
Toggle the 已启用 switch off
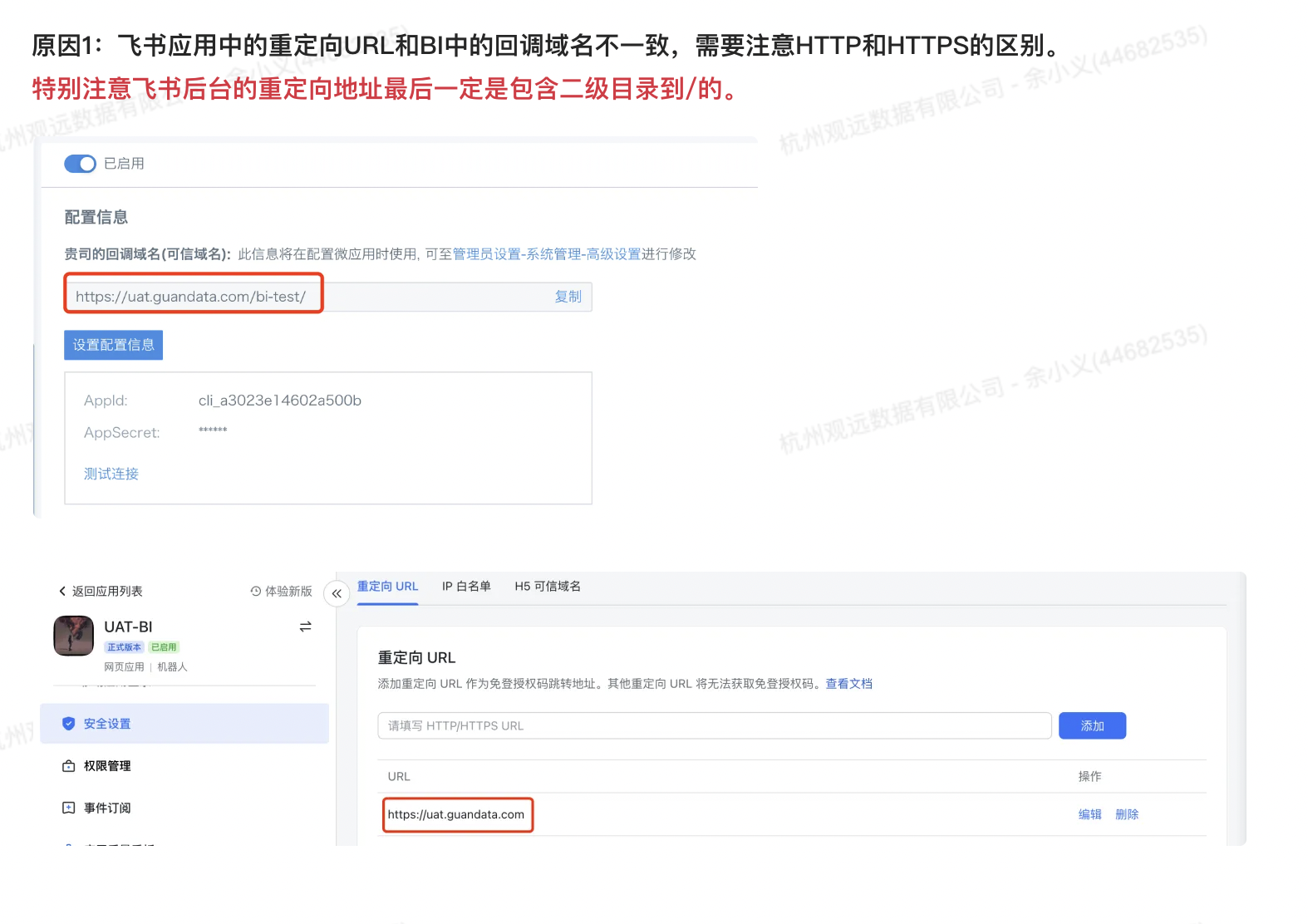[x=81, y=164]
